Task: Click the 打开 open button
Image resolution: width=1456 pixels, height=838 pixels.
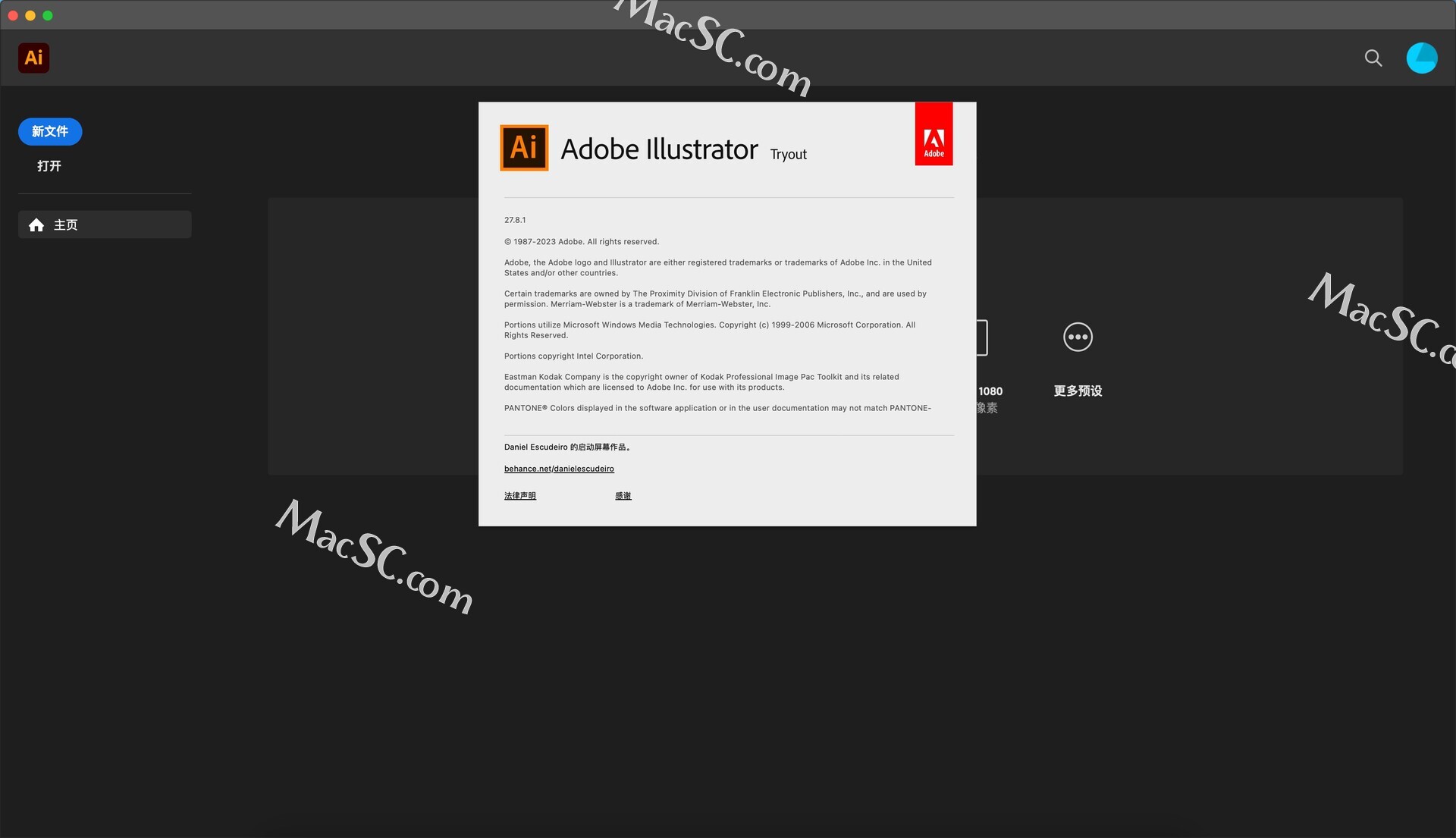Action: (49, 166)
